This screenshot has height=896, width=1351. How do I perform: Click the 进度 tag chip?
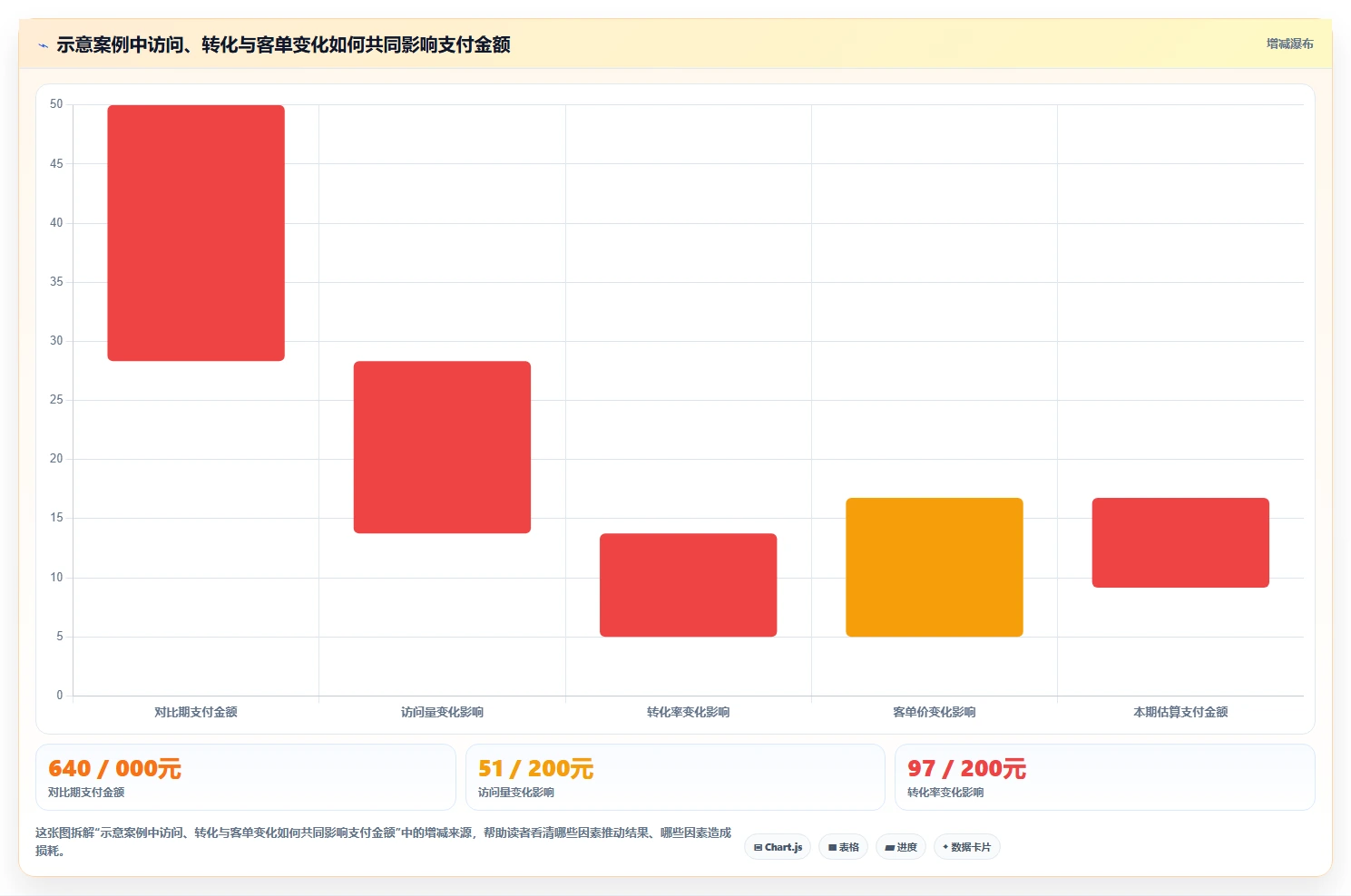(900, 847)
